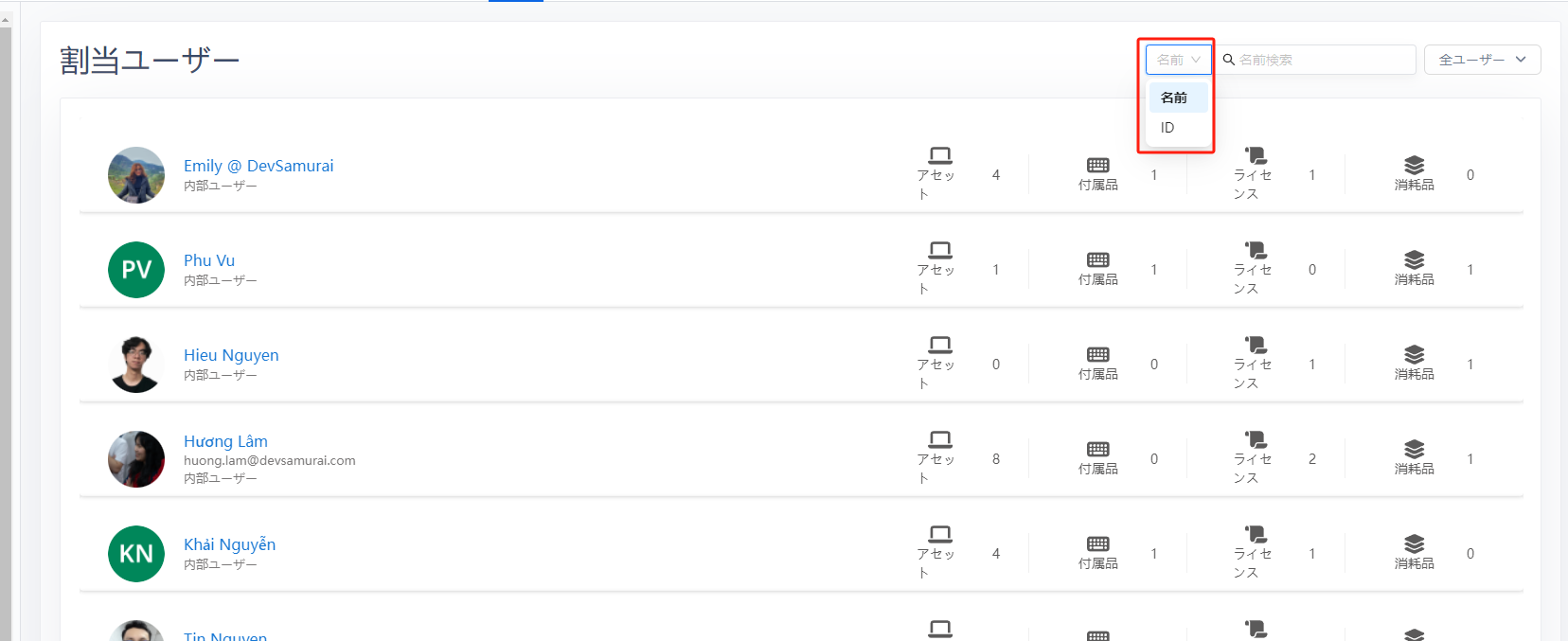Select 名前 option in the dropdown list
This screenshot has width=1568, height=641.
[1177, 98]
